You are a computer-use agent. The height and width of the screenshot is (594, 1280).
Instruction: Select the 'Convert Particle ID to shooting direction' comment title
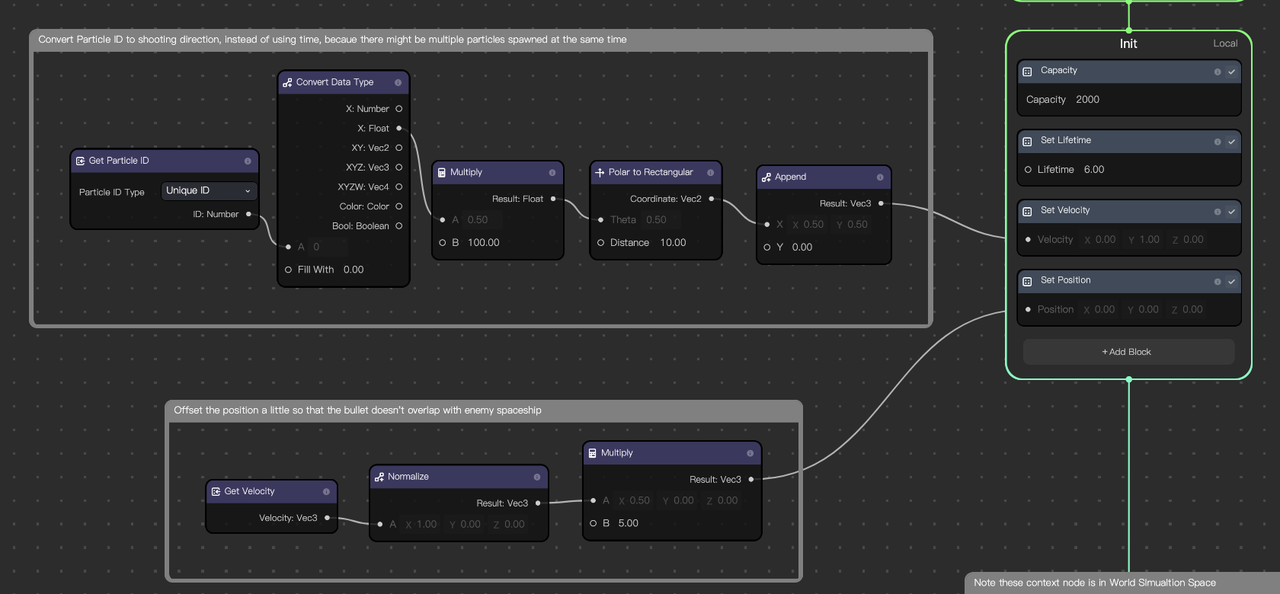click(332, 40)
